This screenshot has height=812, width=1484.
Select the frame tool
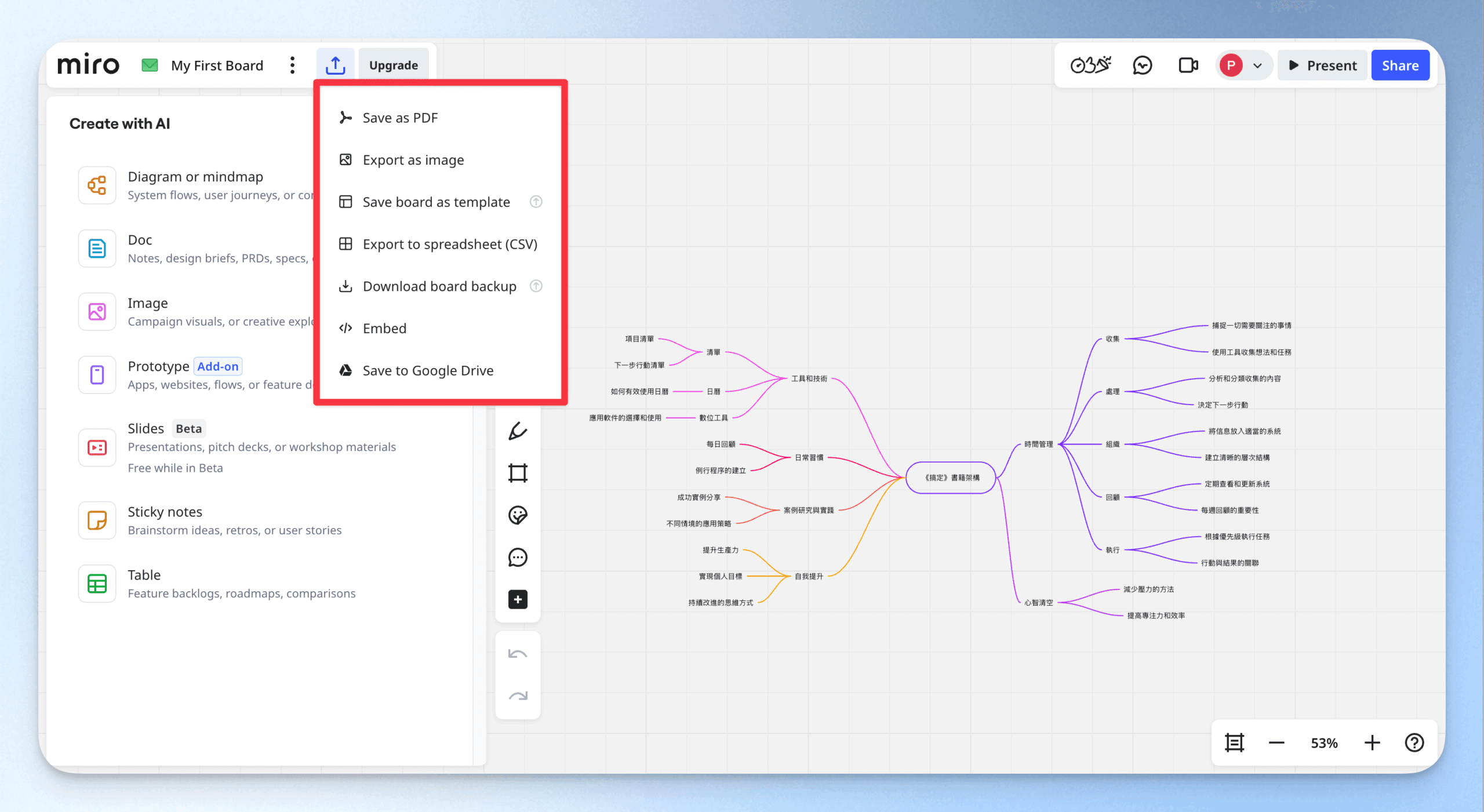[x=518, y=473]
